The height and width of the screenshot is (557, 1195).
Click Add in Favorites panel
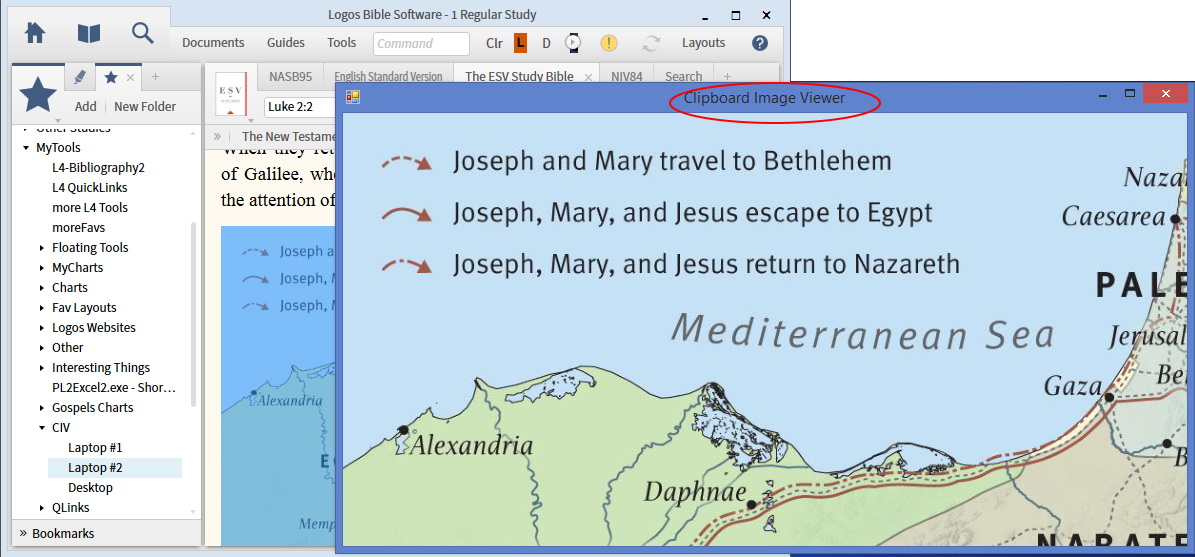point(85,107)
